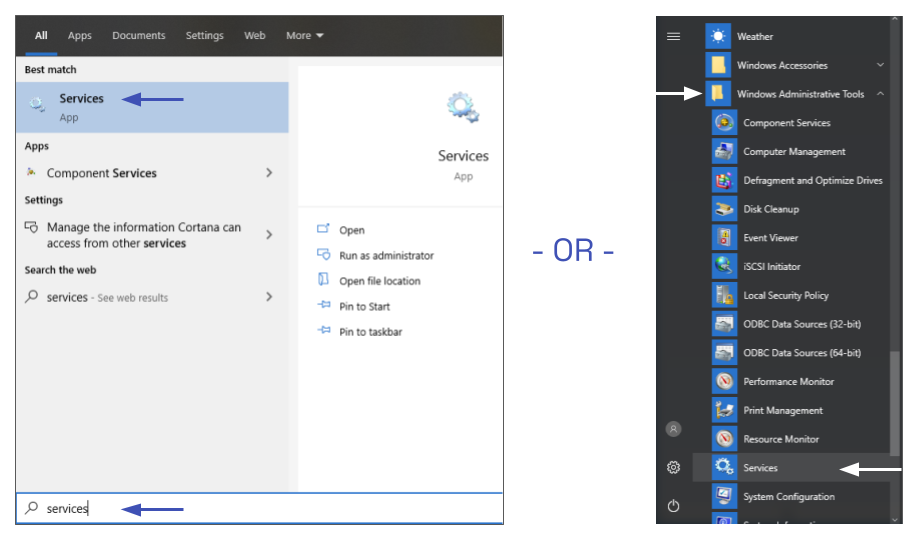Screen dimensions: 919x540
Task: Click the Print Management icon
Action: tap(724, 410)
